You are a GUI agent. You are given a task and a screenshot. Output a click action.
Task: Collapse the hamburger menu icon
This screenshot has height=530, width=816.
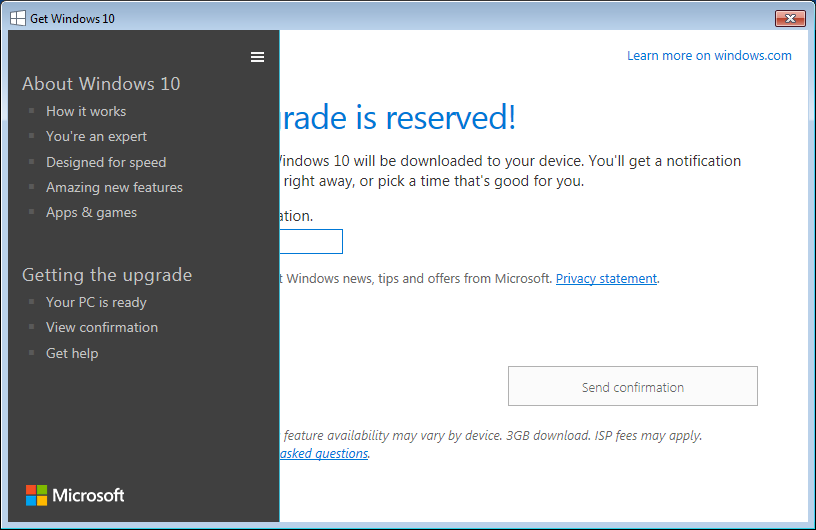257,57
